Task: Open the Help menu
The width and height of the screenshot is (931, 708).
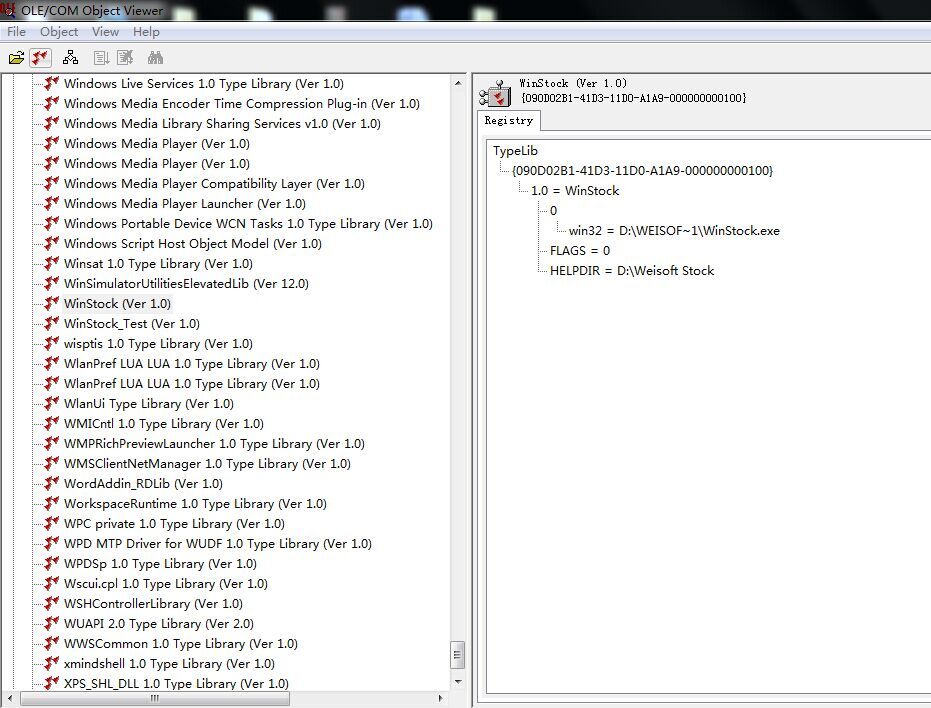Action: [x=146, y=31]
